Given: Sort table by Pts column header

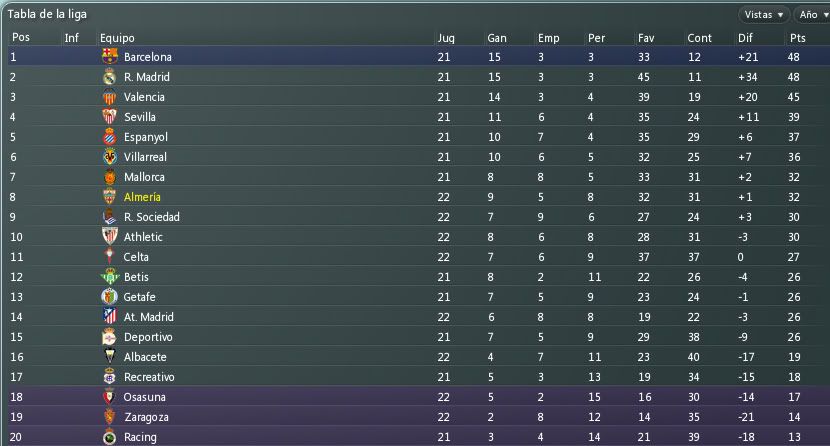Looking at the screenshot, I should point(798,38).
